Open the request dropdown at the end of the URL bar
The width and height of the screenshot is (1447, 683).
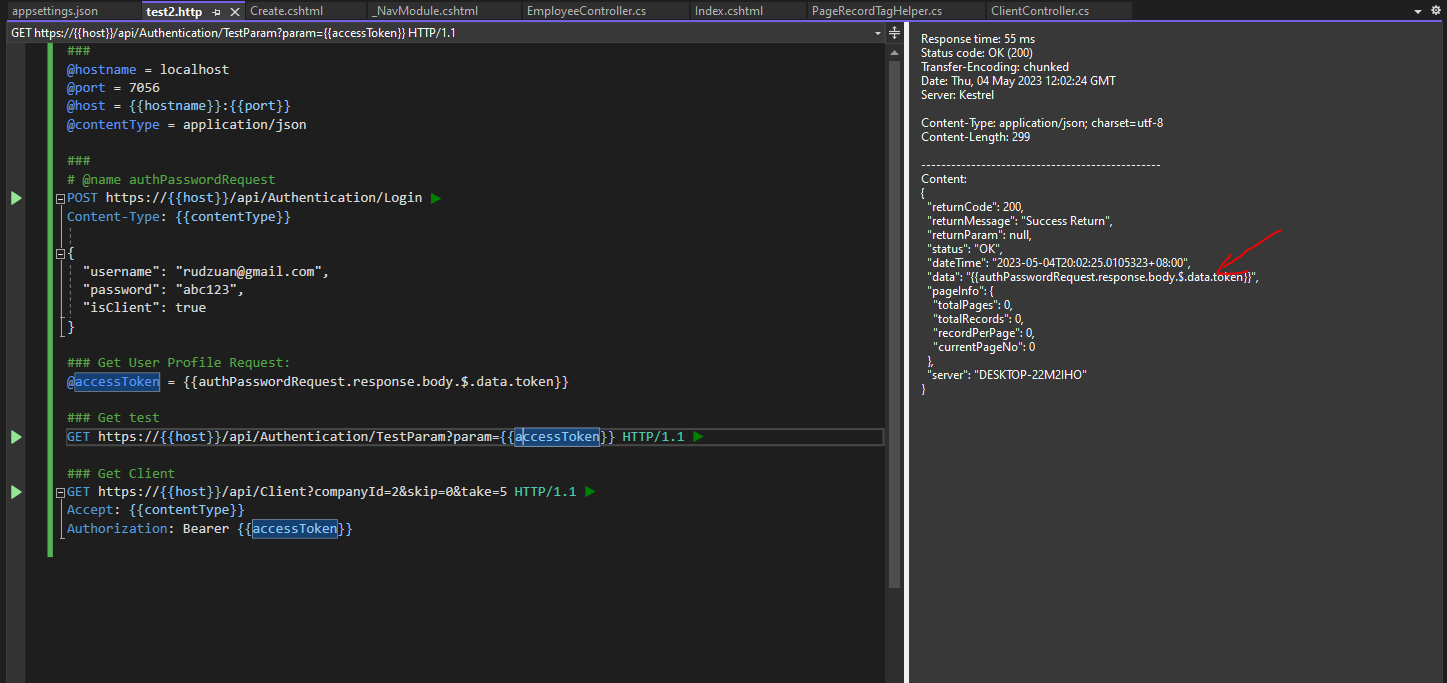point(877,32)
